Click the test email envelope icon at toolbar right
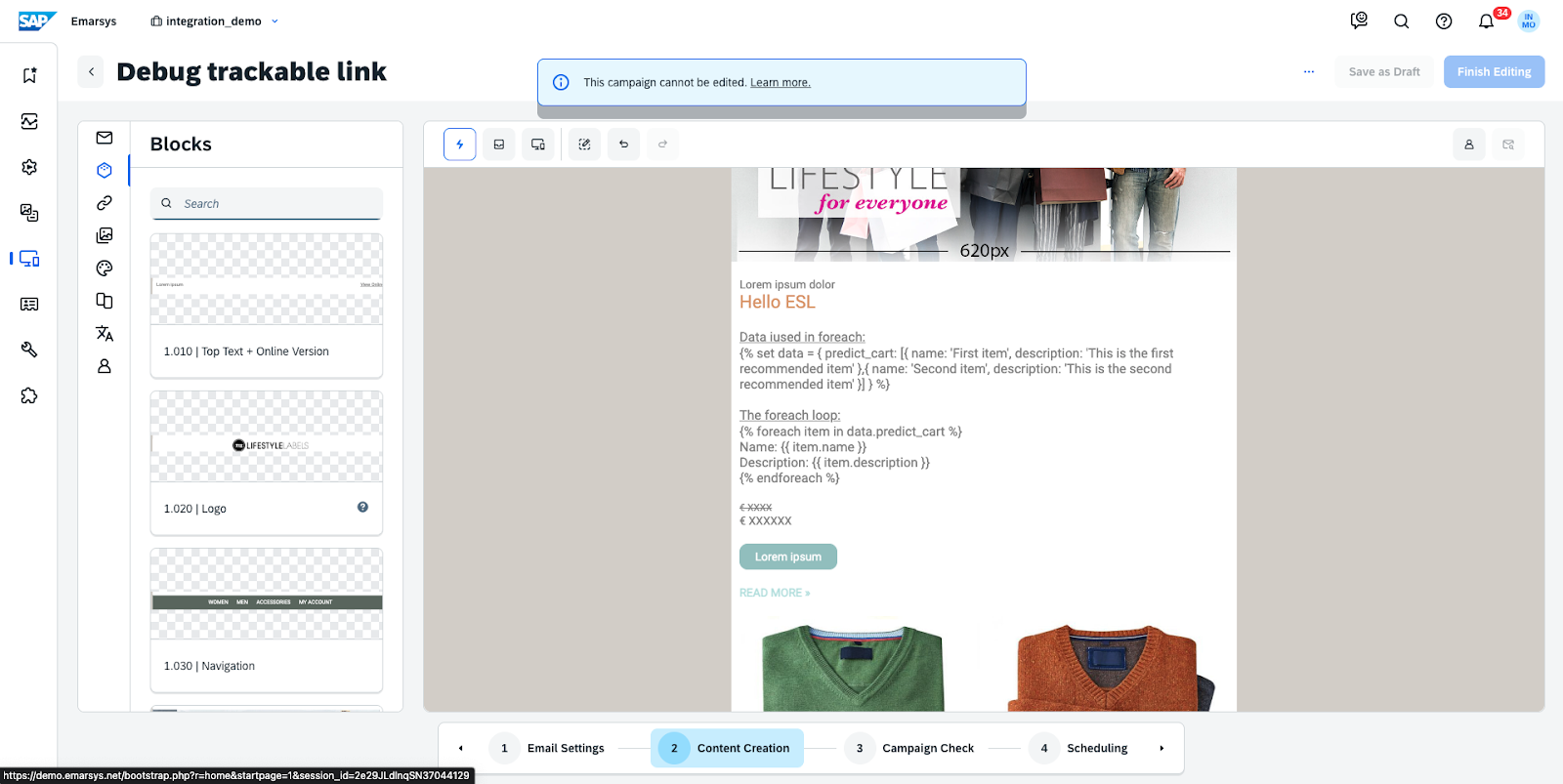 (1508, 144)
